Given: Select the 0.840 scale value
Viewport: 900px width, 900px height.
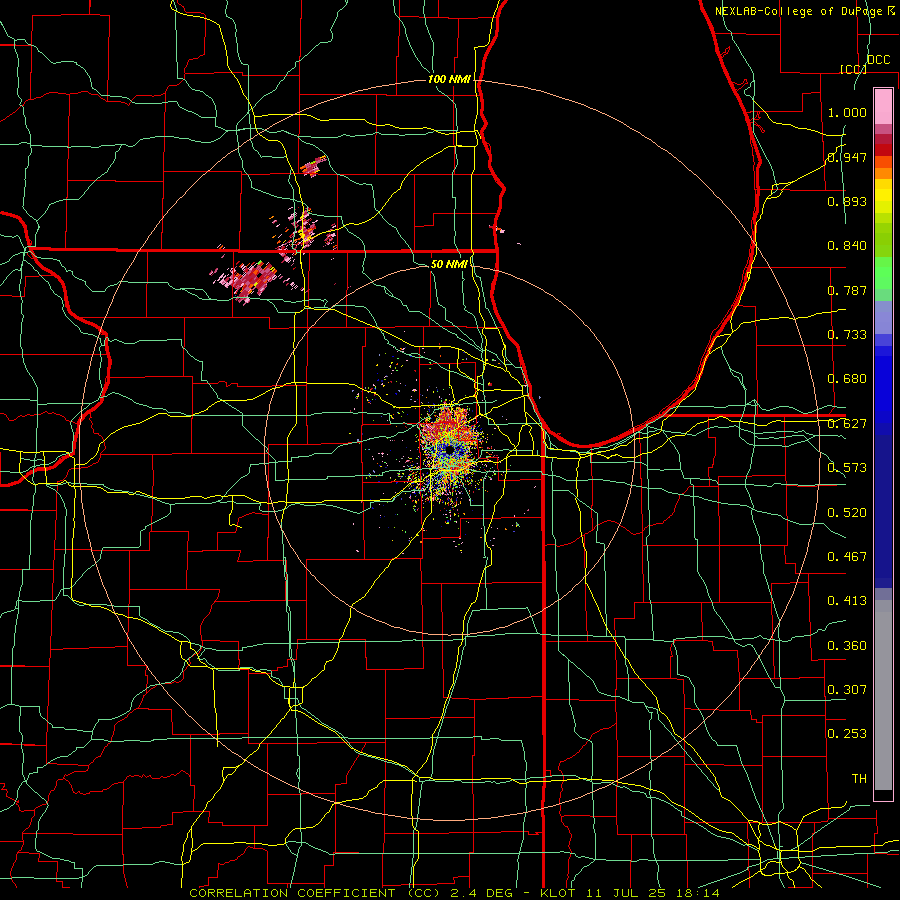Looking at the screenshot, I should tap(847, 246).
